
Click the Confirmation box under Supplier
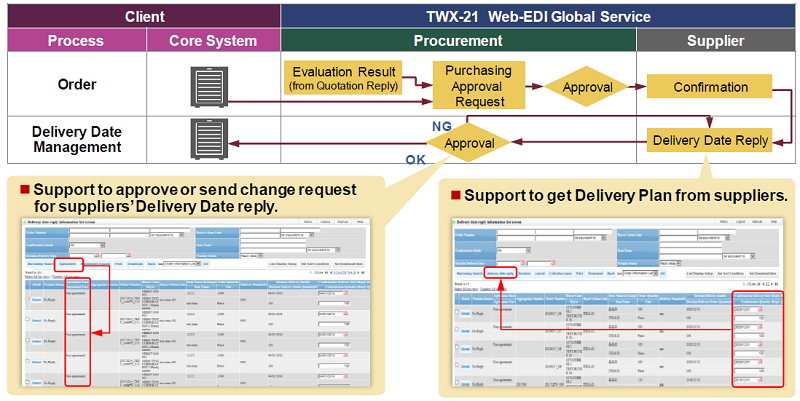click(710, 87)
